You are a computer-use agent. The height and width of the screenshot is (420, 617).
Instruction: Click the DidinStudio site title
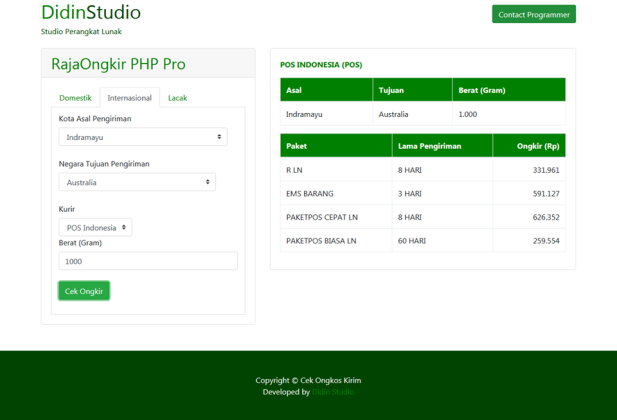click(x=91, y=13)
